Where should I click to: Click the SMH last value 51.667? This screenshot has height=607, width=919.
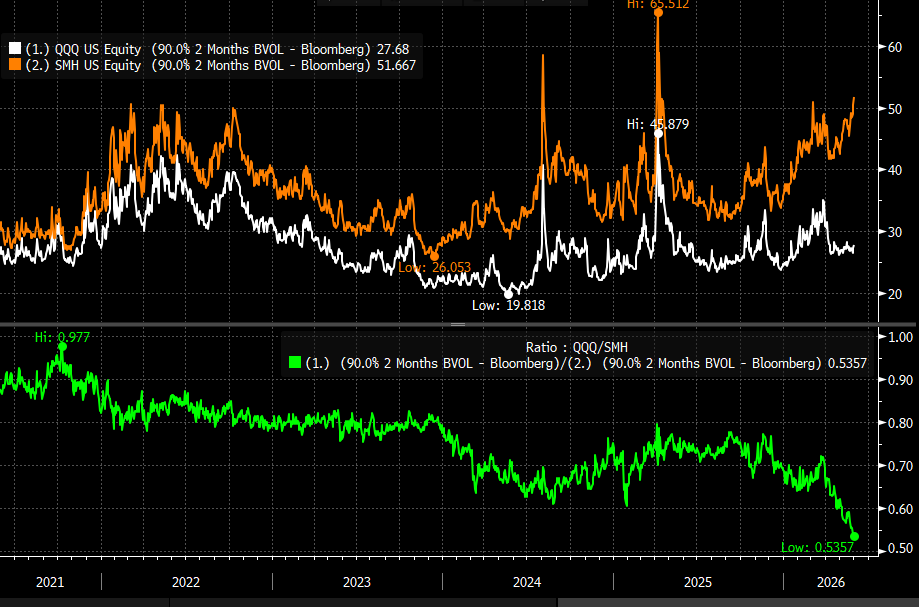396,65
